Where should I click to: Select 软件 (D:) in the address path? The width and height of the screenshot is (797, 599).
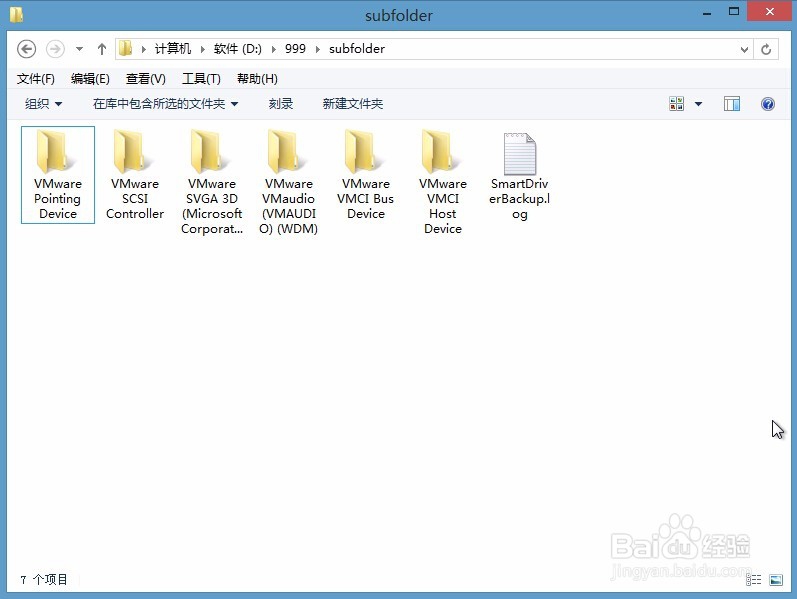(x=237, y=49)
